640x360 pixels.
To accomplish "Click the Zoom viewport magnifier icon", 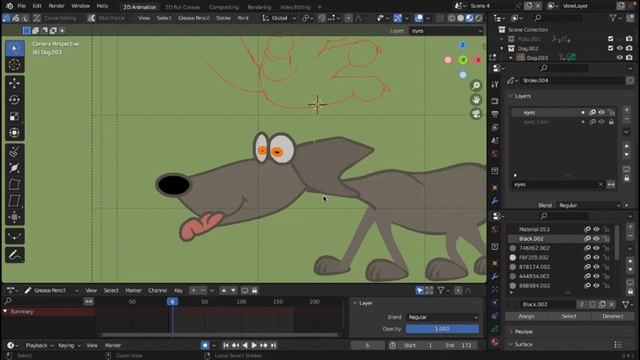I will coord(476,85).
